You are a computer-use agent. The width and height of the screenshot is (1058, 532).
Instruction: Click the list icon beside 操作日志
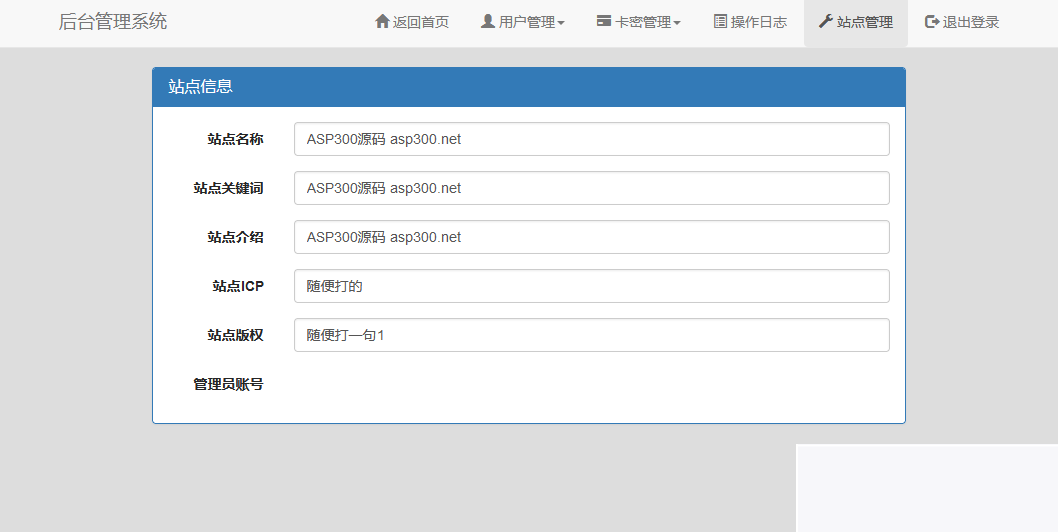point(720,21)
